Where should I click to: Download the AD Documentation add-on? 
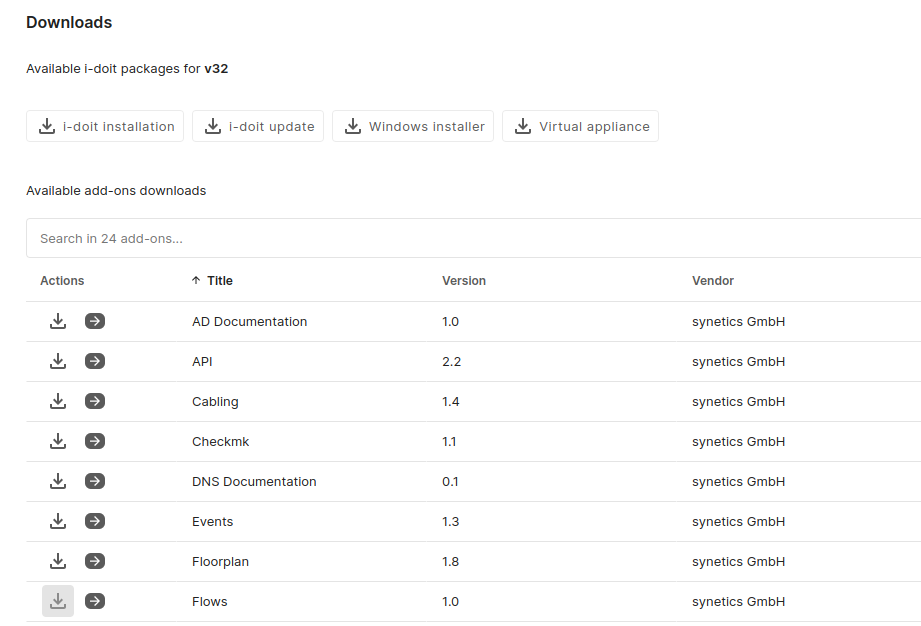click(58, 321)
